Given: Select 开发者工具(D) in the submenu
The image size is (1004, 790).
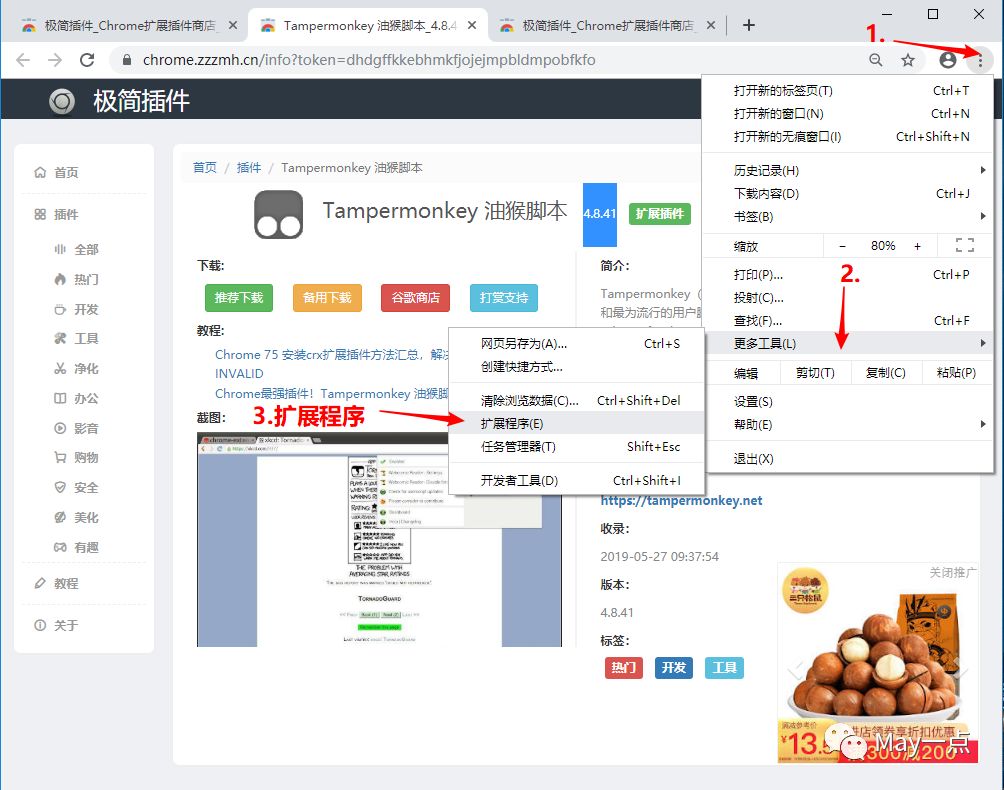Looking at the screenshot, I should (576, 480).
